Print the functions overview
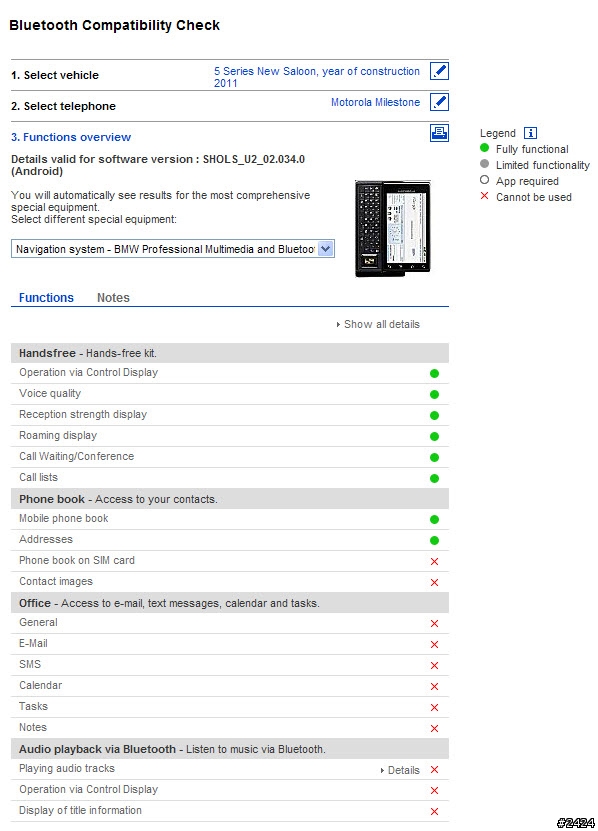The image size is (598, 831). (439, 132)
